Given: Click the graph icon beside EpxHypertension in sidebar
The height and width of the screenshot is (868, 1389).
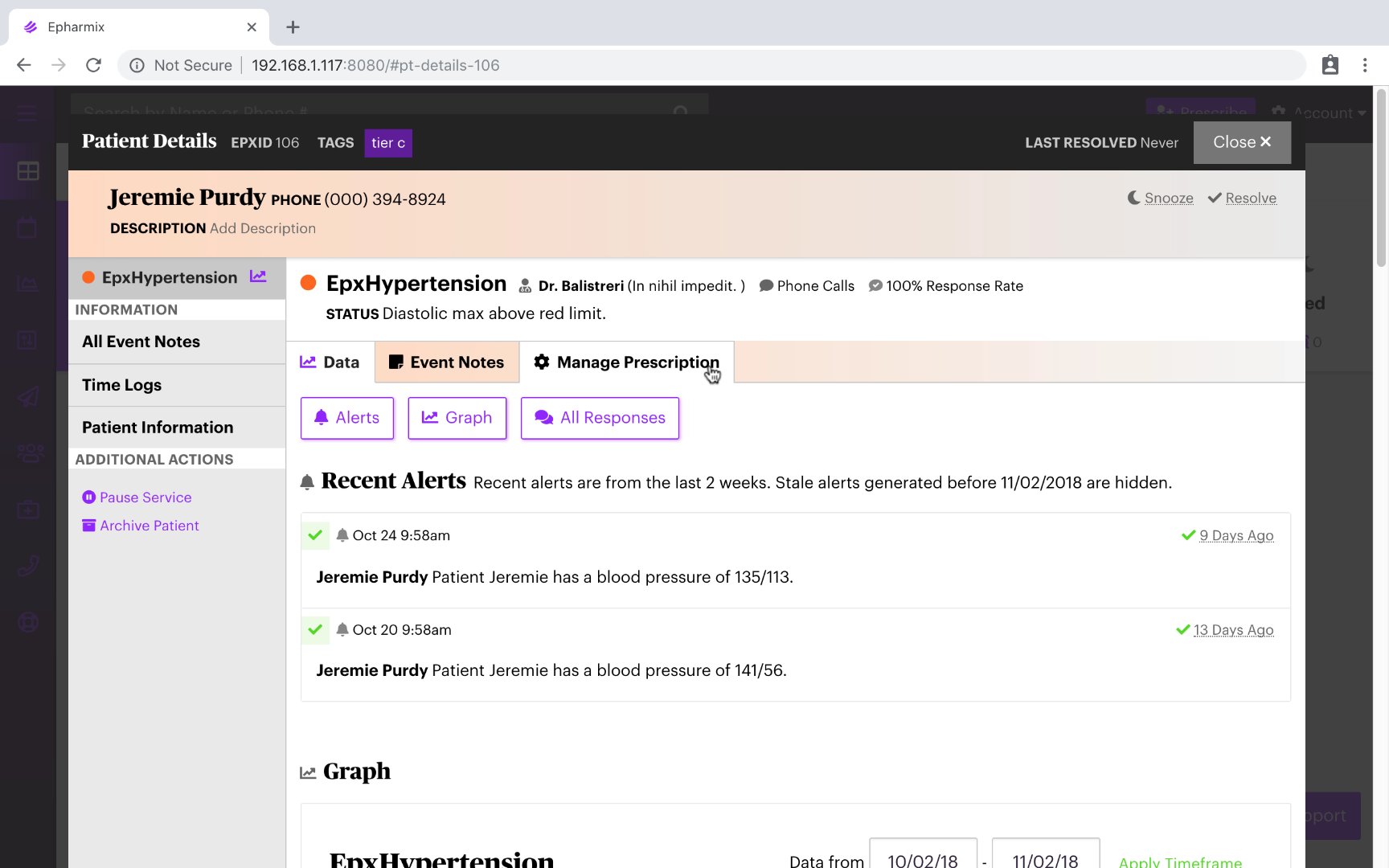Looking at the screenshot, I should (258, 276).
